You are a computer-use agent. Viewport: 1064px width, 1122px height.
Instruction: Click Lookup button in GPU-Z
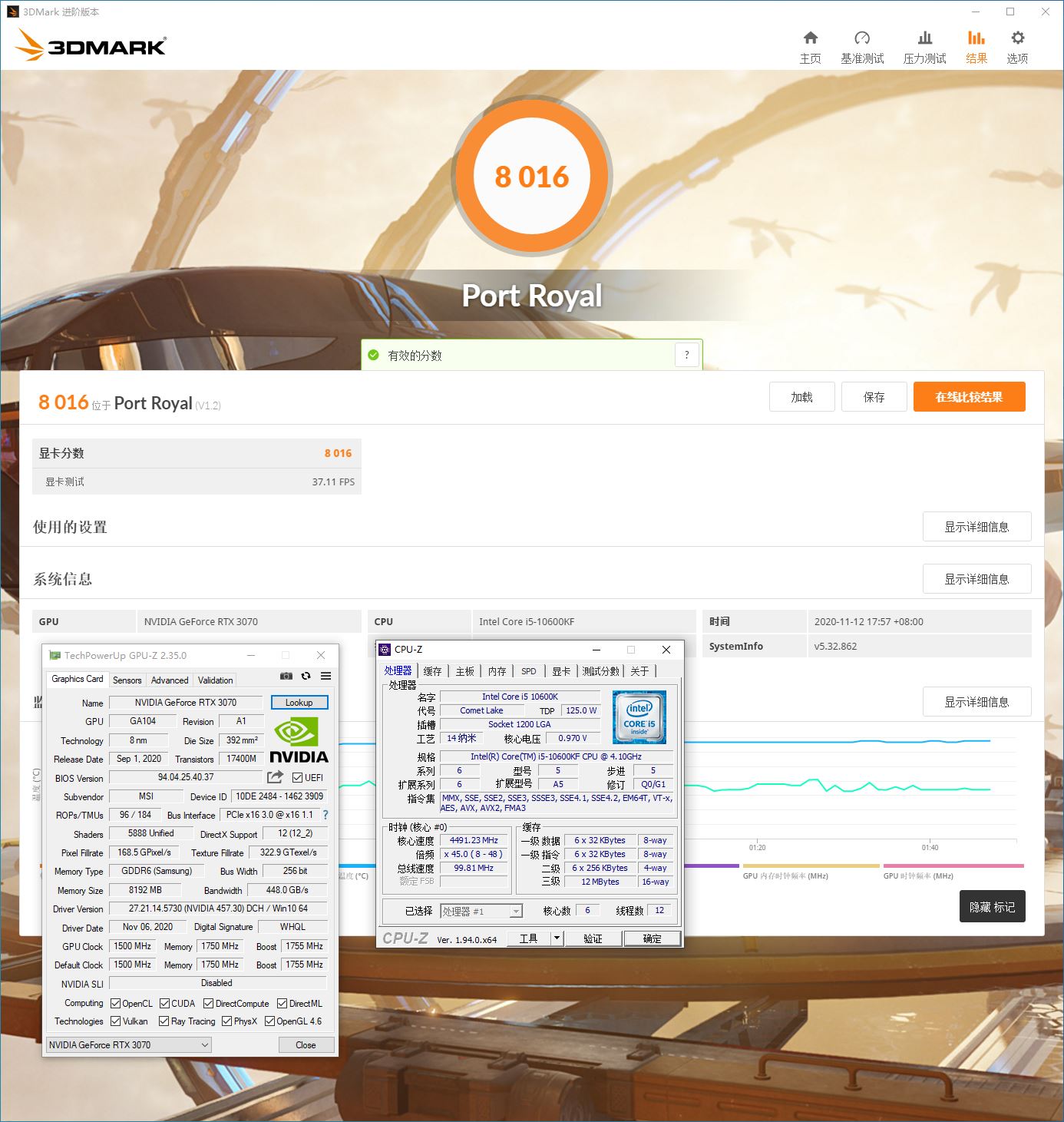(x=299, y=702)
